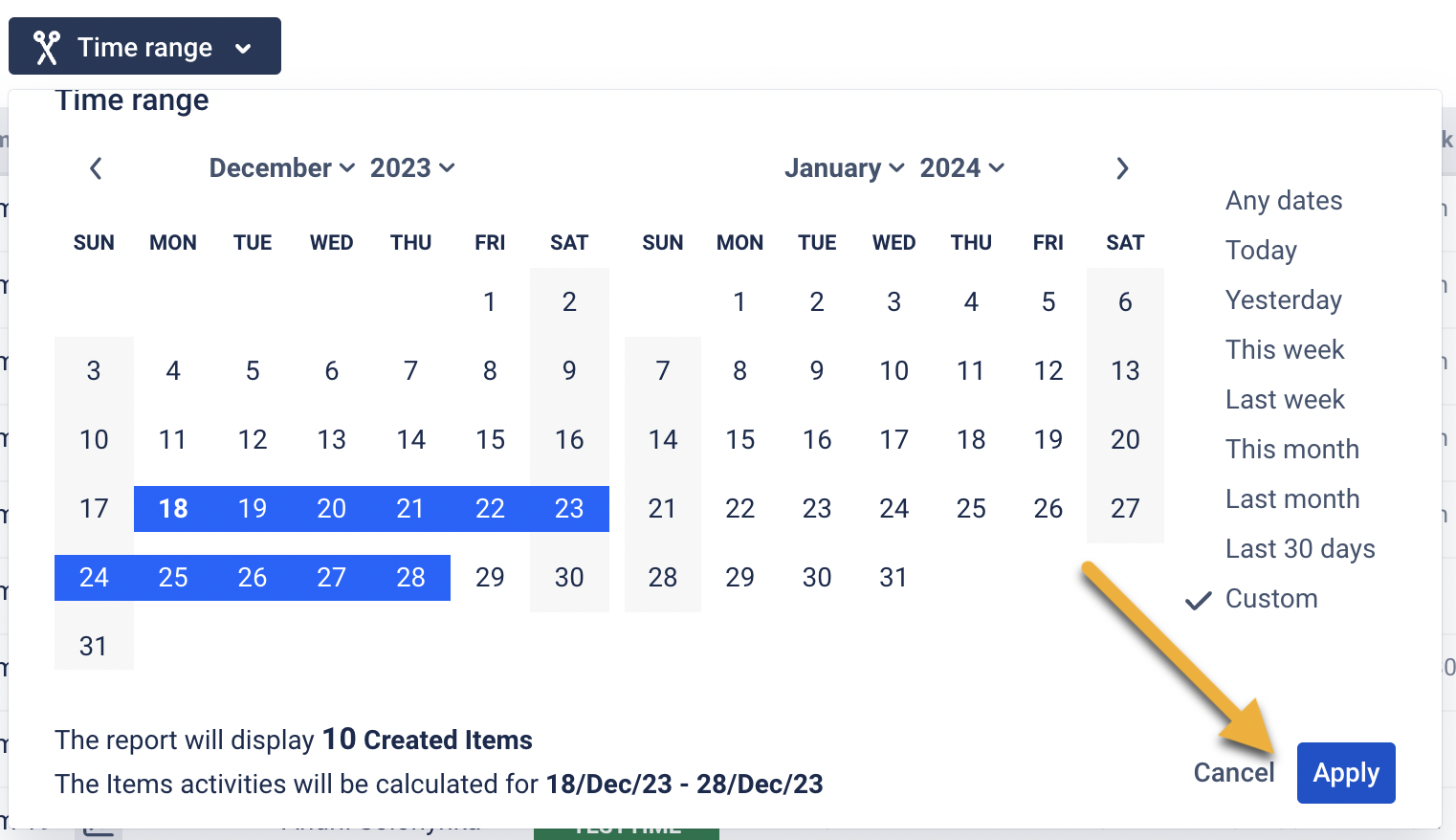Select the Custom range option

(x=1271, y=599)
